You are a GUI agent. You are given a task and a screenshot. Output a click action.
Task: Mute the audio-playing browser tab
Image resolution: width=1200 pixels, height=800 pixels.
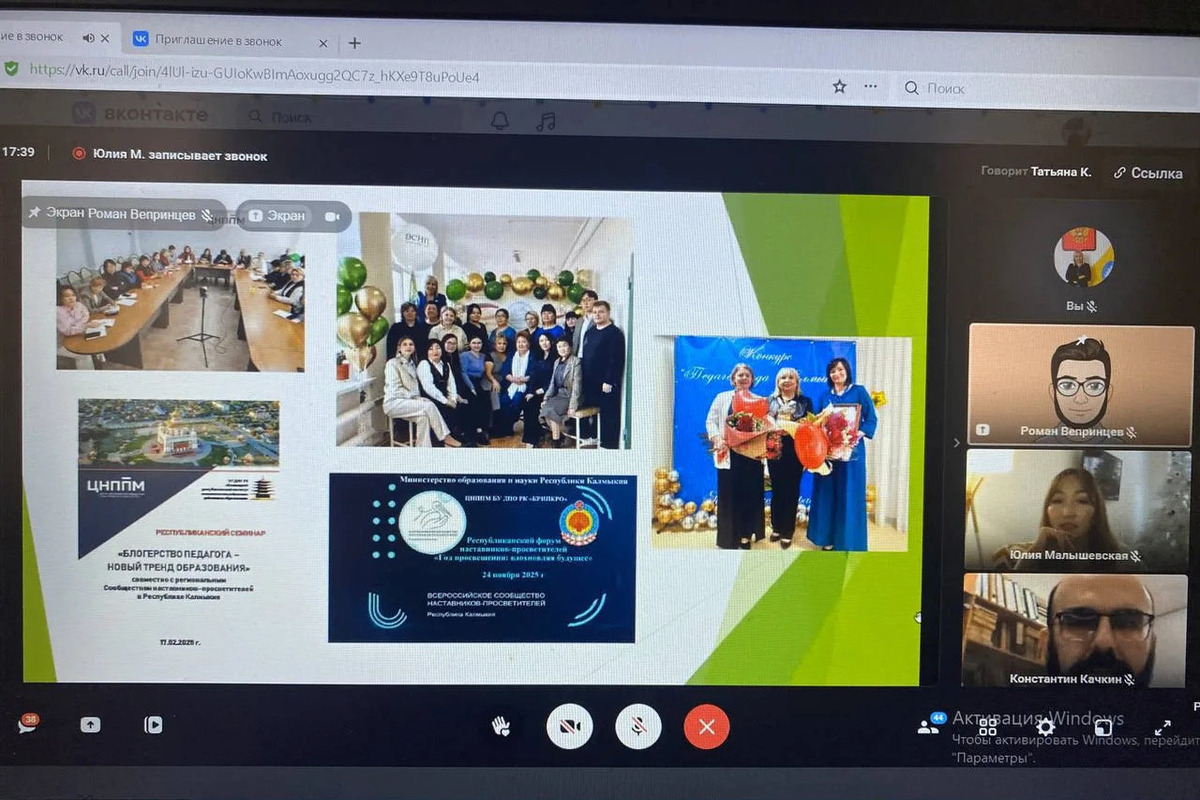[89, 38]
